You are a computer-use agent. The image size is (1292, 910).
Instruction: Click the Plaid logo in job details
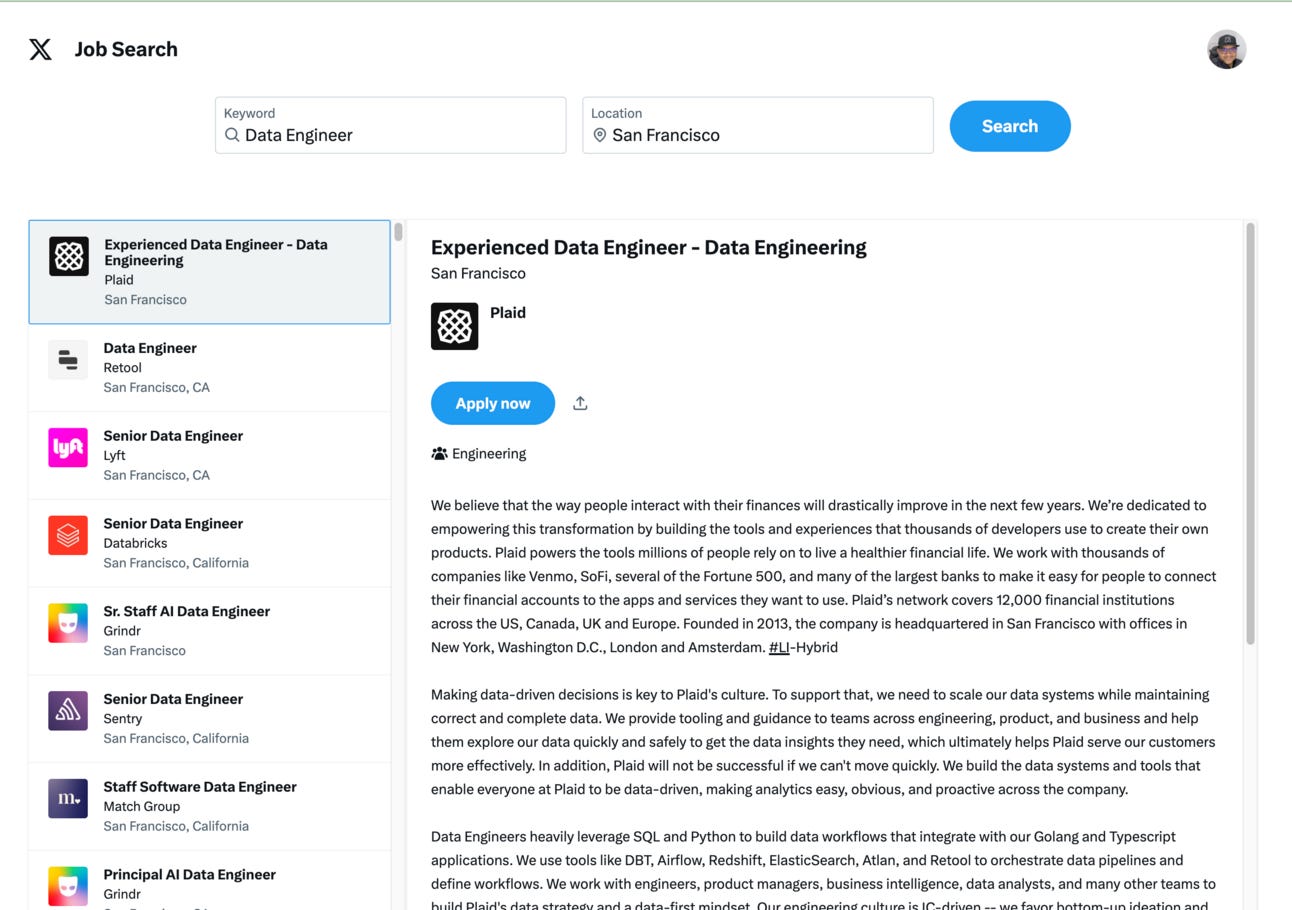[x=454, y=326]
